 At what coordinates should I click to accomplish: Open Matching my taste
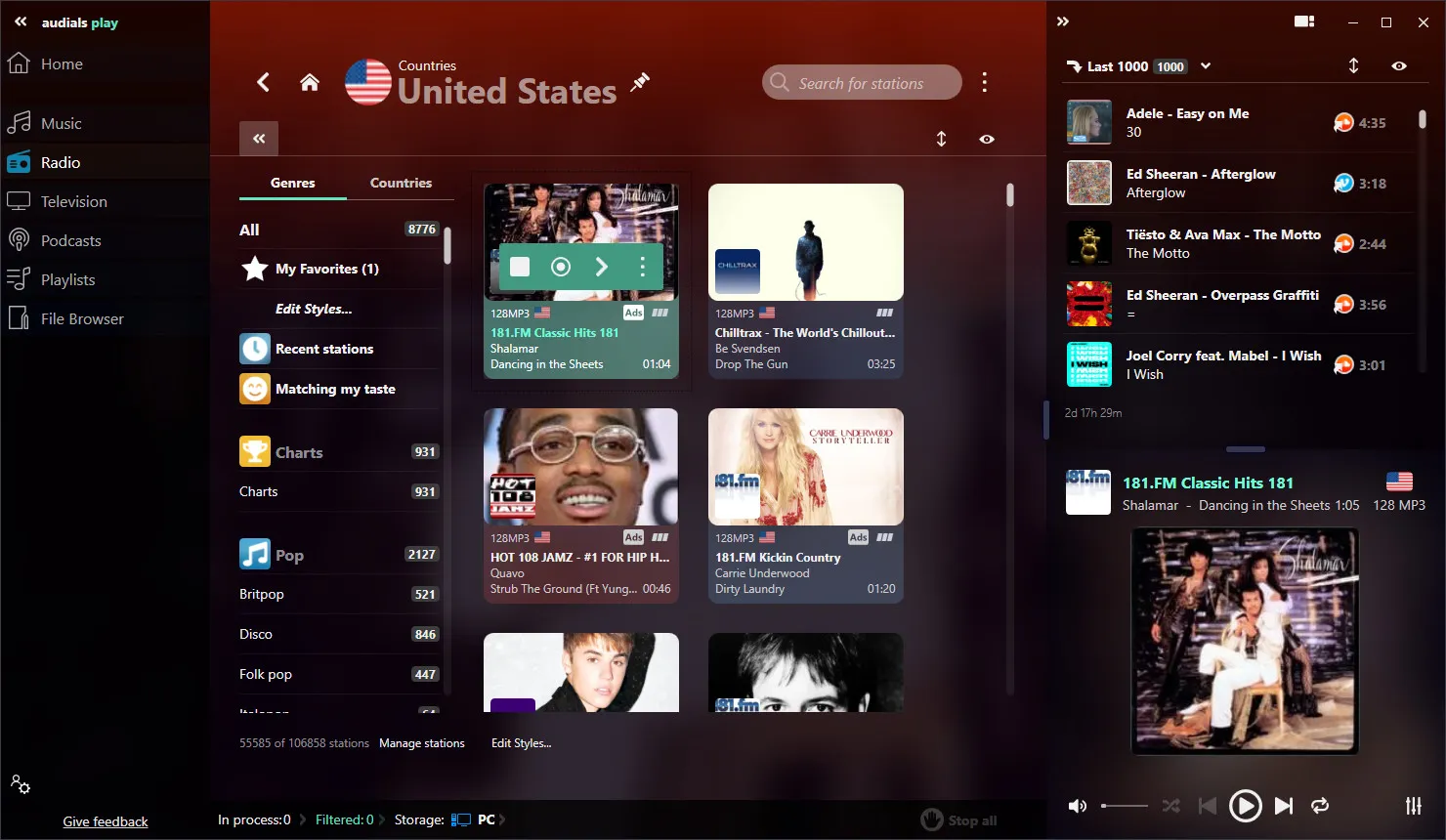point(339,389)
